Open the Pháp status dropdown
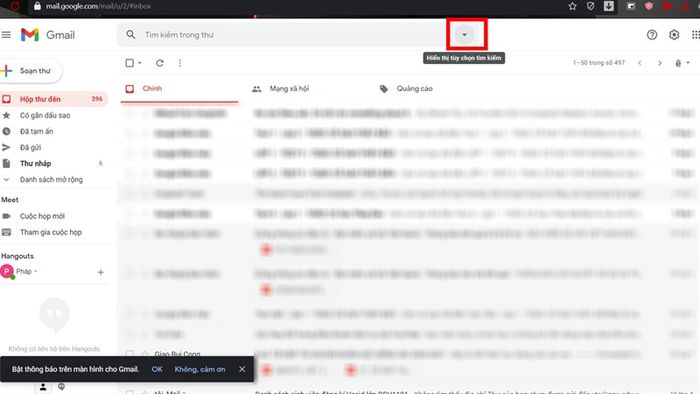 (36, 271)
